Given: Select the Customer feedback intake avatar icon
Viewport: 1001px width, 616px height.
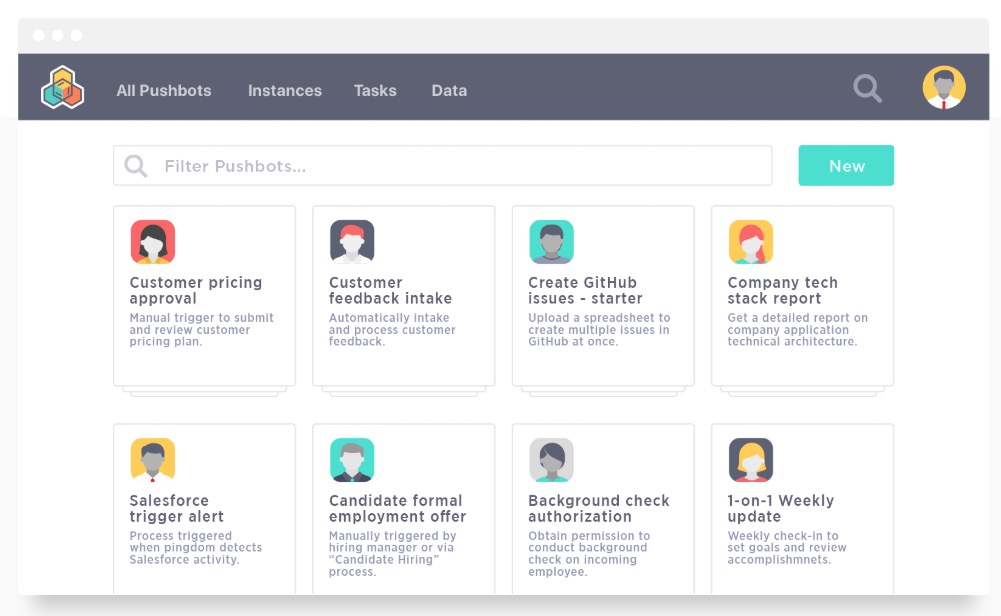Looking at the screenshot, I should click(352, 242).
